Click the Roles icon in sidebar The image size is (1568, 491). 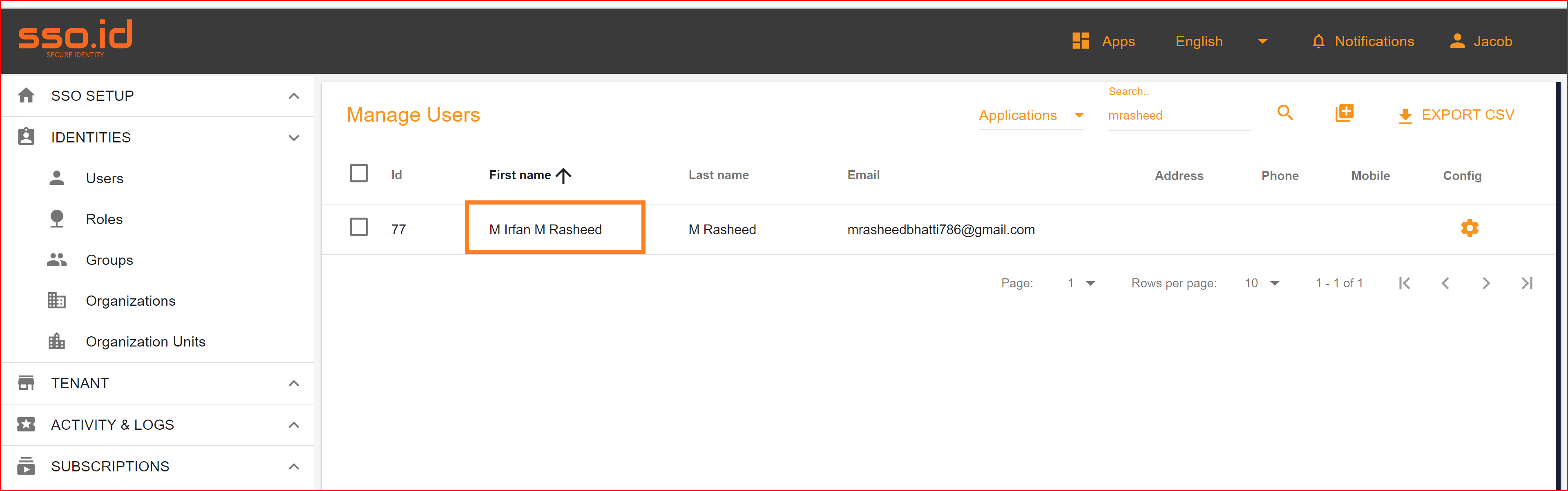tap(57, 218)
